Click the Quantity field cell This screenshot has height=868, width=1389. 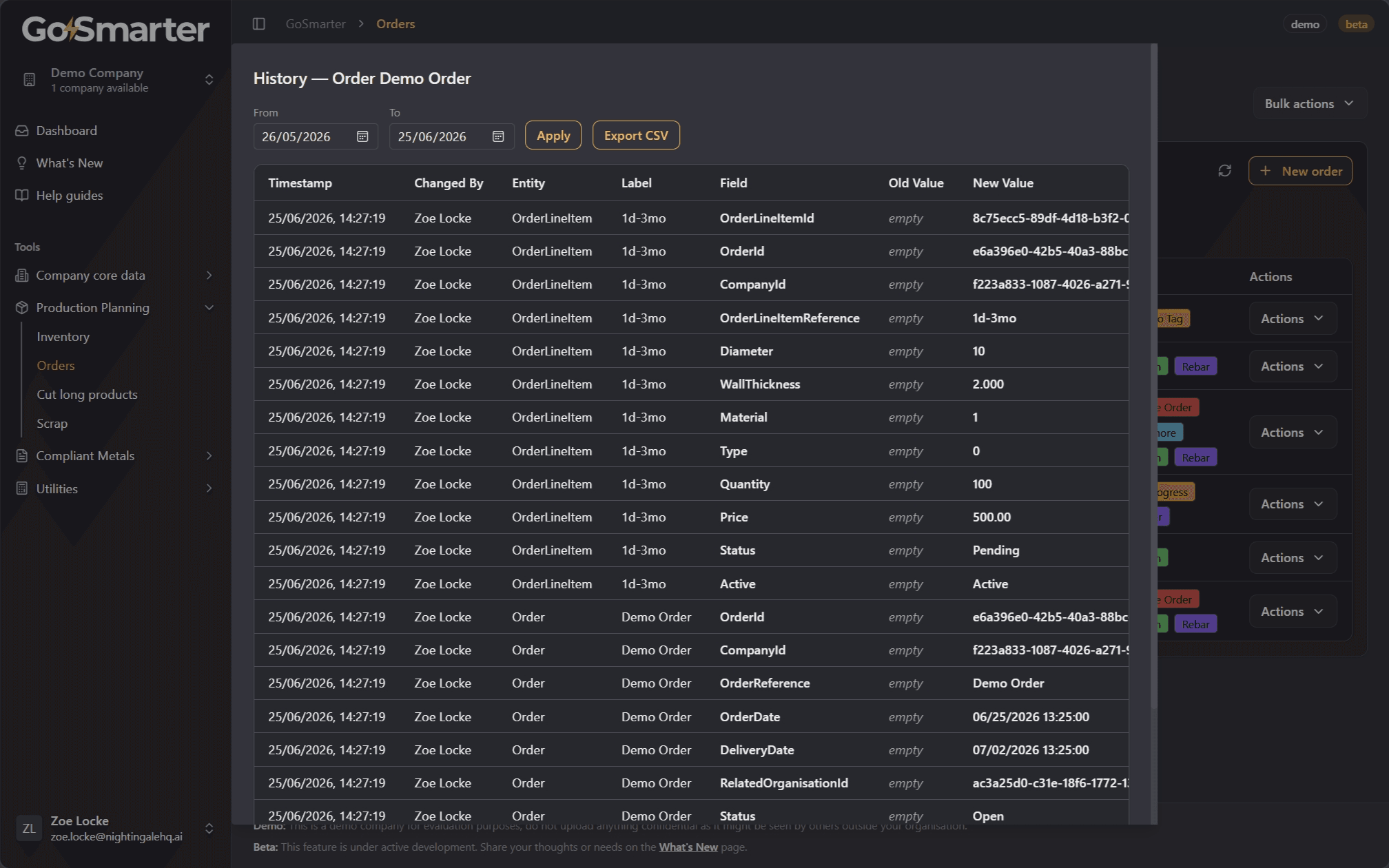click(x=745, y=484)
